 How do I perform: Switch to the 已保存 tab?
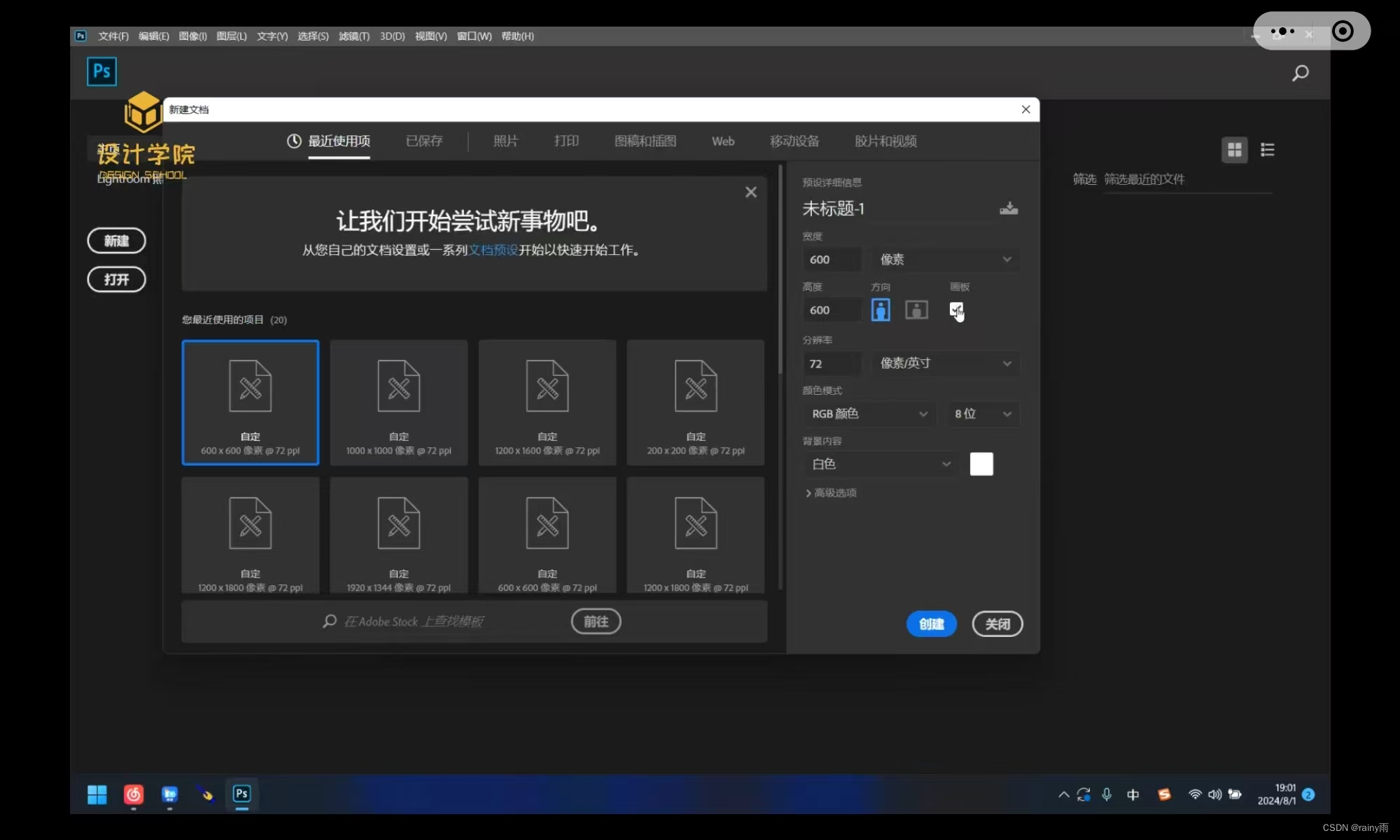[424, 141]
